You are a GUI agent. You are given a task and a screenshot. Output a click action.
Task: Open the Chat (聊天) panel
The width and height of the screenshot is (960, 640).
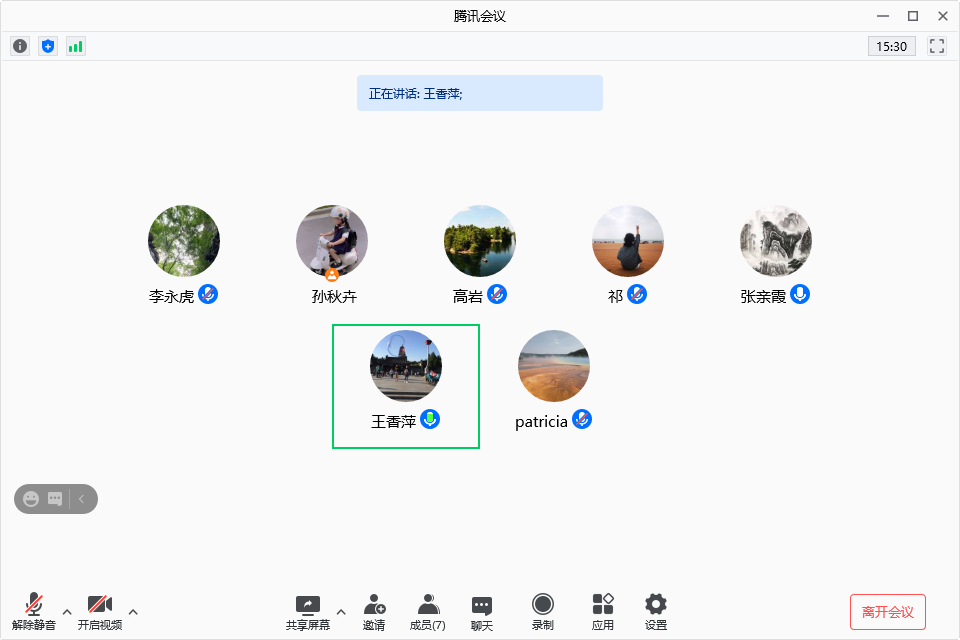click(x=482, y=610)
